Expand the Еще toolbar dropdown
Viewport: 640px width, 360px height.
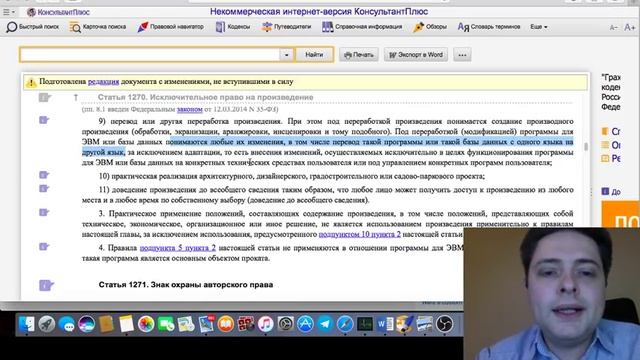pyautogui.click(x=539, y=27)
